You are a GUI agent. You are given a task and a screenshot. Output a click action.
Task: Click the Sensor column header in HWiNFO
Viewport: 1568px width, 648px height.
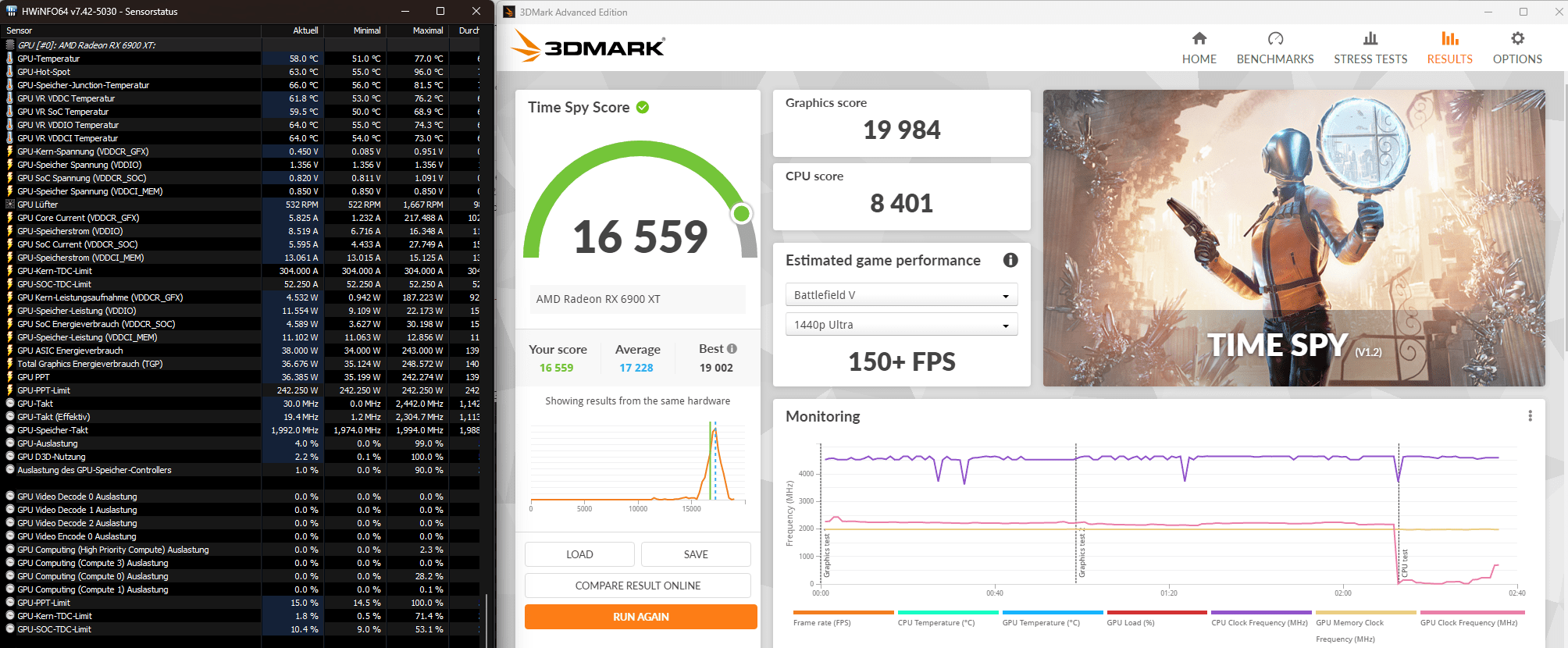pos(130,30)
